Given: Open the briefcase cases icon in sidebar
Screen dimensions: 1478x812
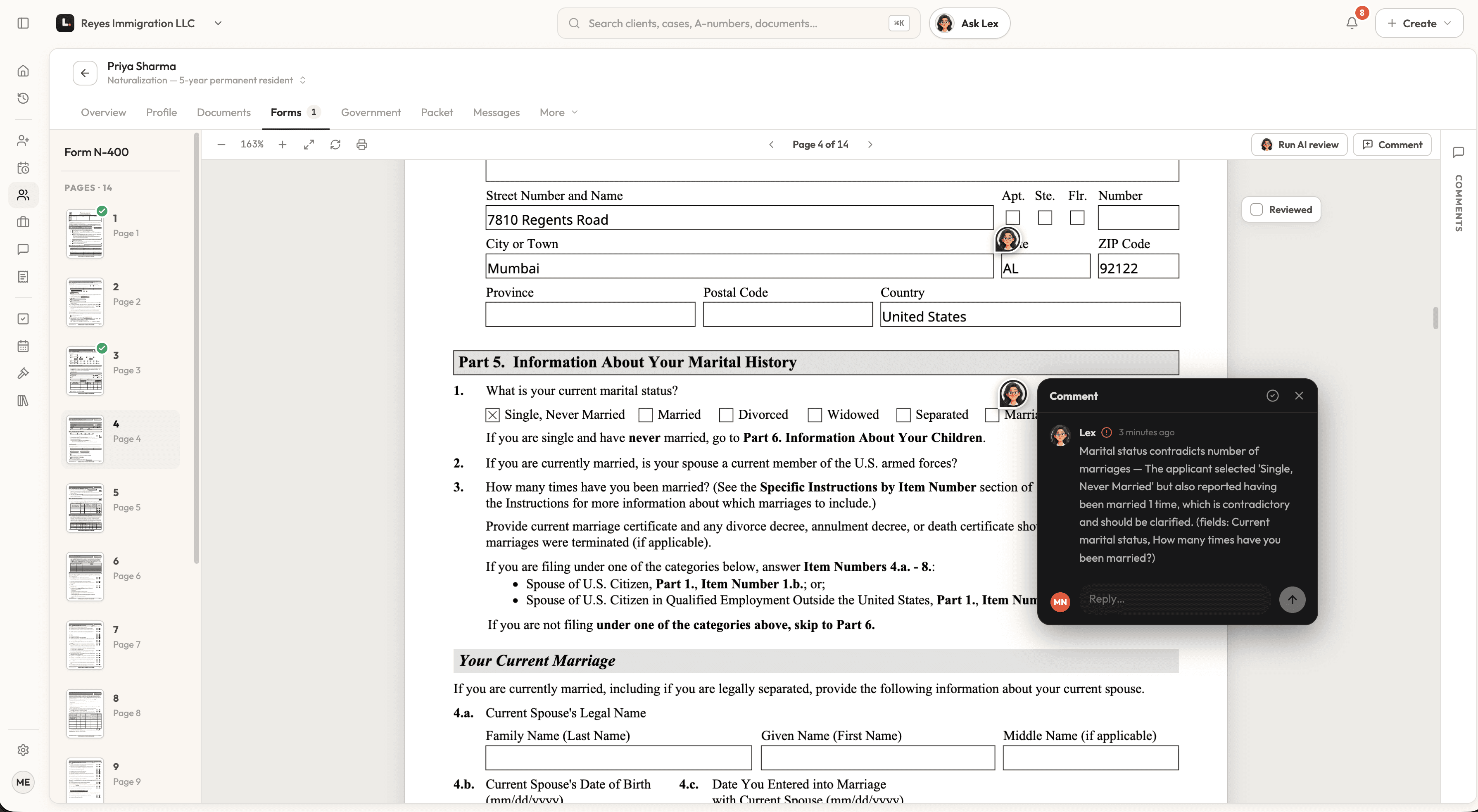Looking at the screenshot, I should pos(23,222).
